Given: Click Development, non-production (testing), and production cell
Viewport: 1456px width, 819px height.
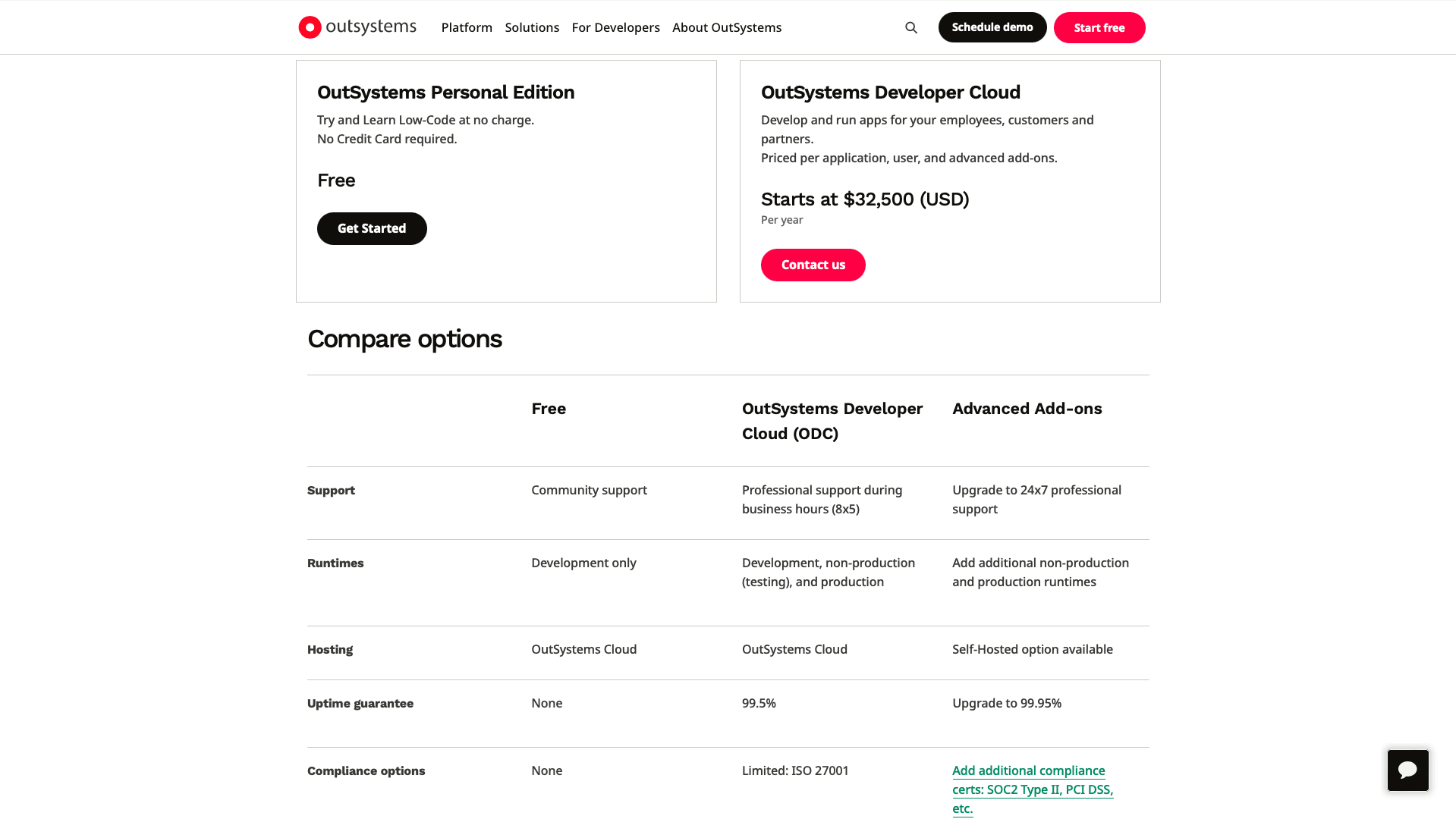Looking at the screenshot, I should click(x=829, y=573).
